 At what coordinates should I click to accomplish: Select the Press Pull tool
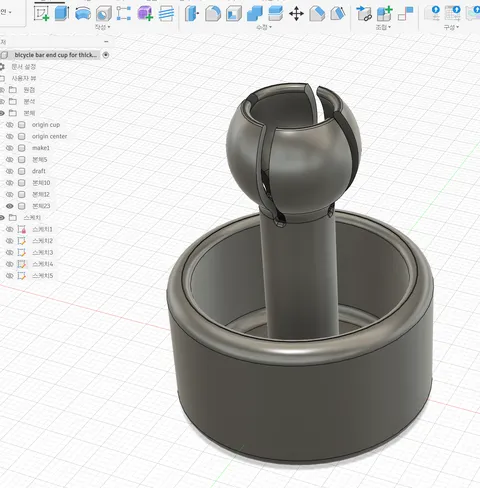(x=192, y=14)
